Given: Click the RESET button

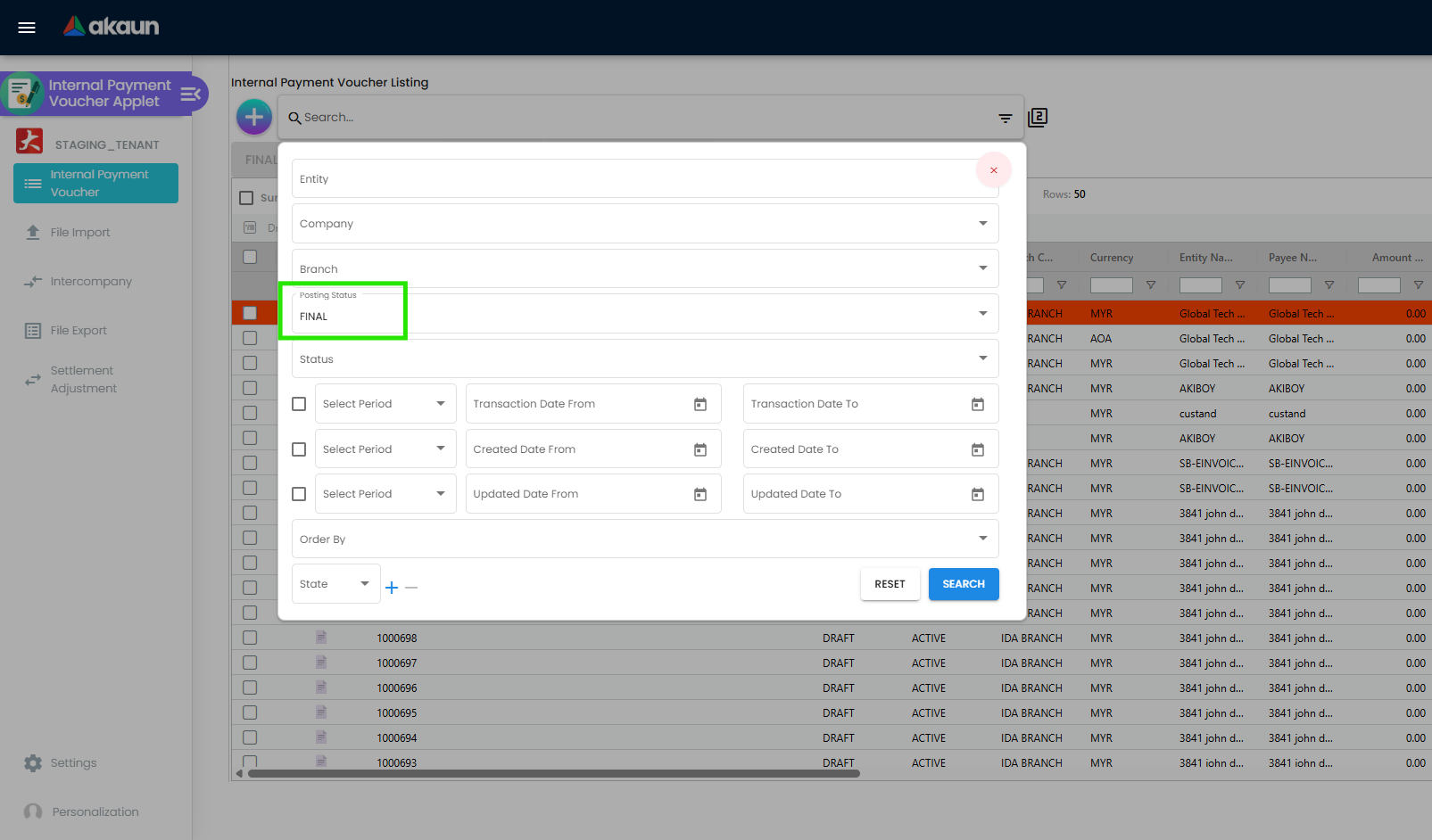Looking at the screenshot, I should point(889,584).
